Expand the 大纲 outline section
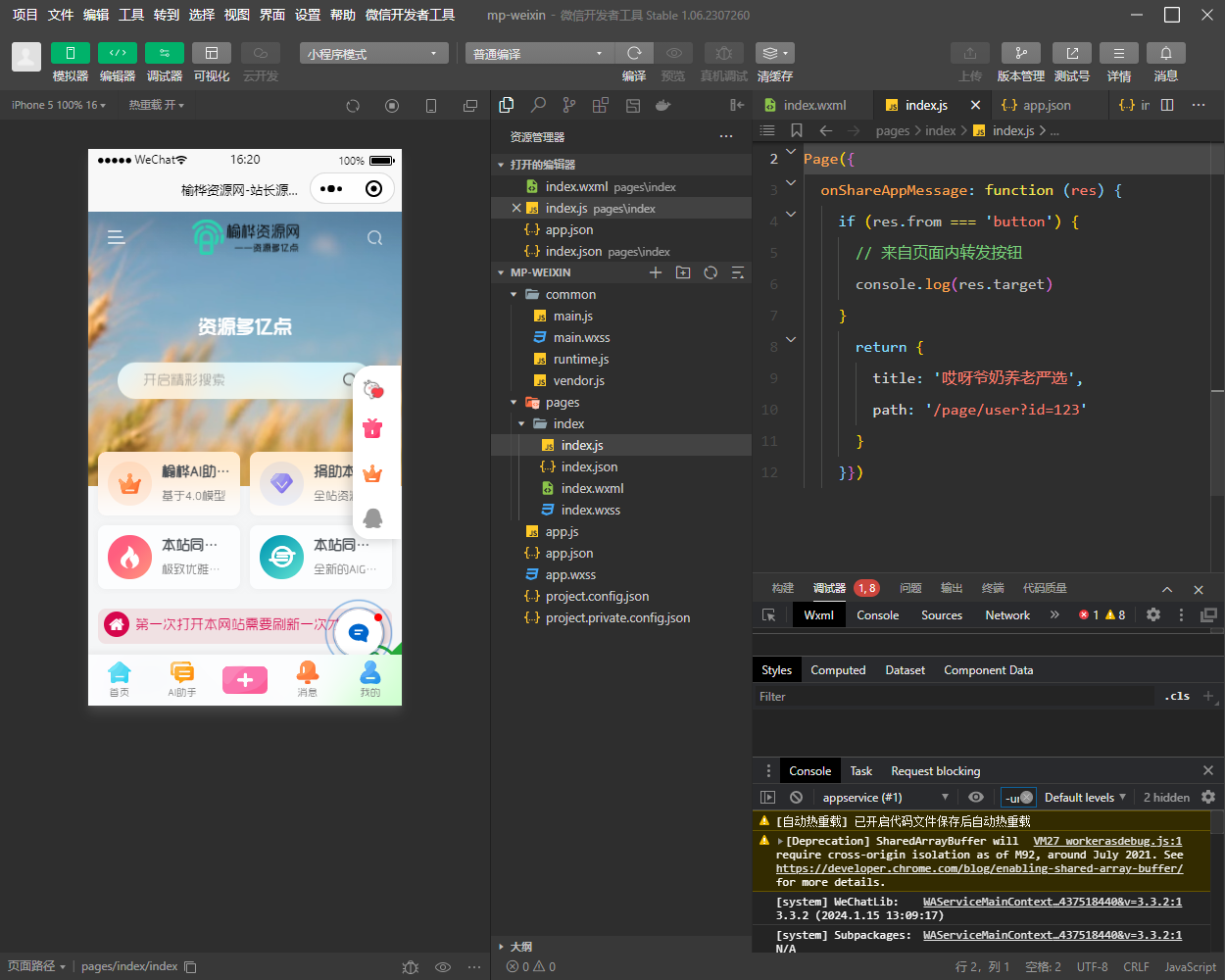Viewport: 1225px width, 980px height. [621, 947]
